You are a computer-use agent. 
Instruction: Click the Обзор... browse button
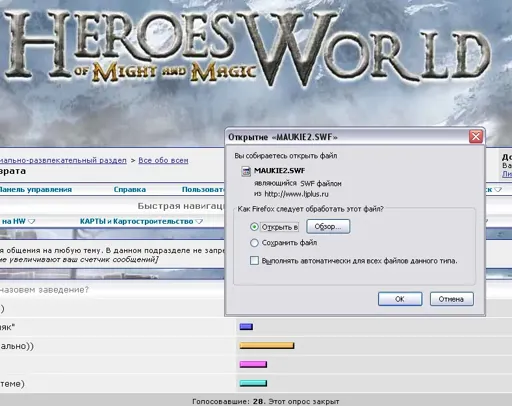(328, 227)
